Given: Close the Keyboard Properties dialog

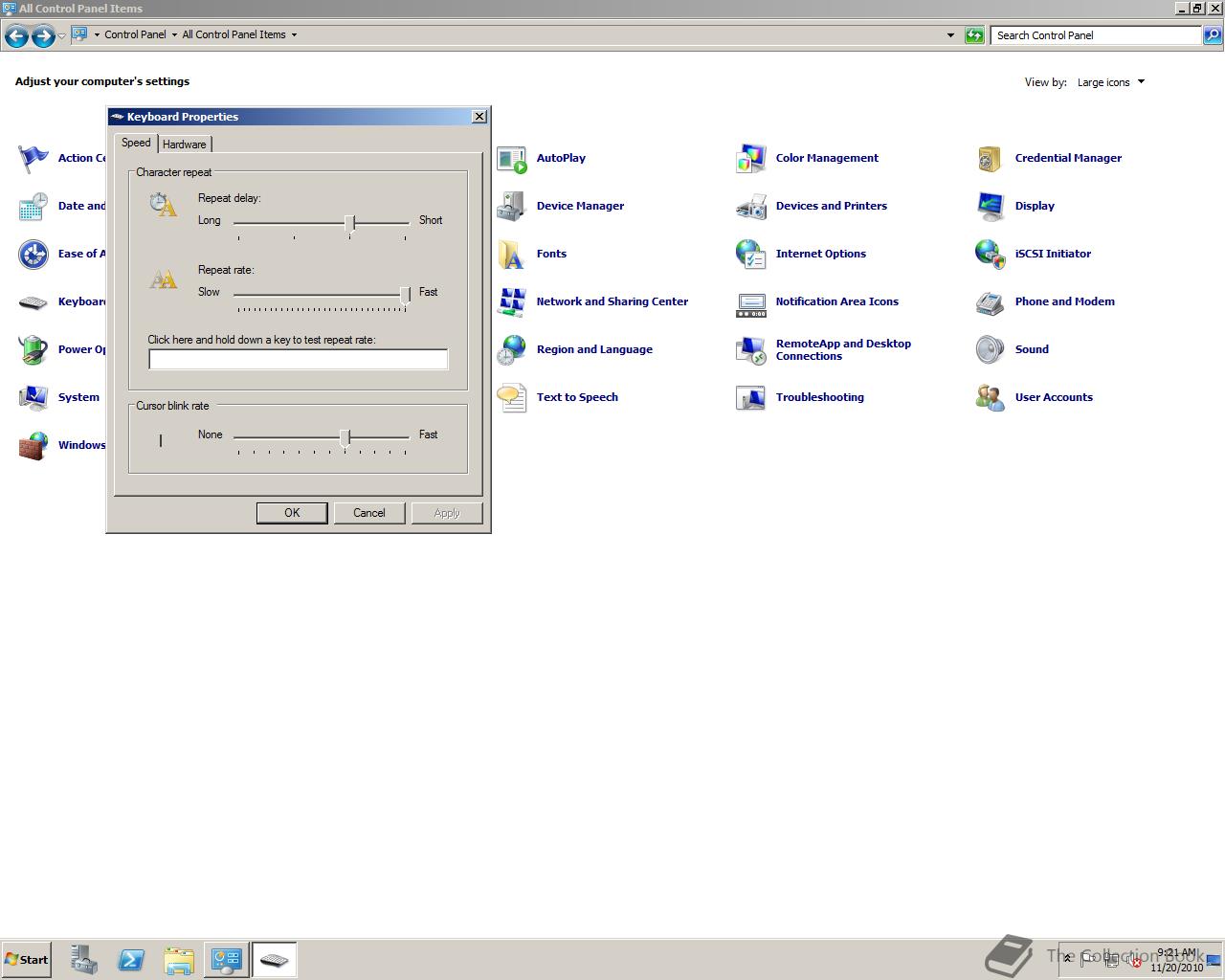Looking at the screenshot, I should point(479,117).
